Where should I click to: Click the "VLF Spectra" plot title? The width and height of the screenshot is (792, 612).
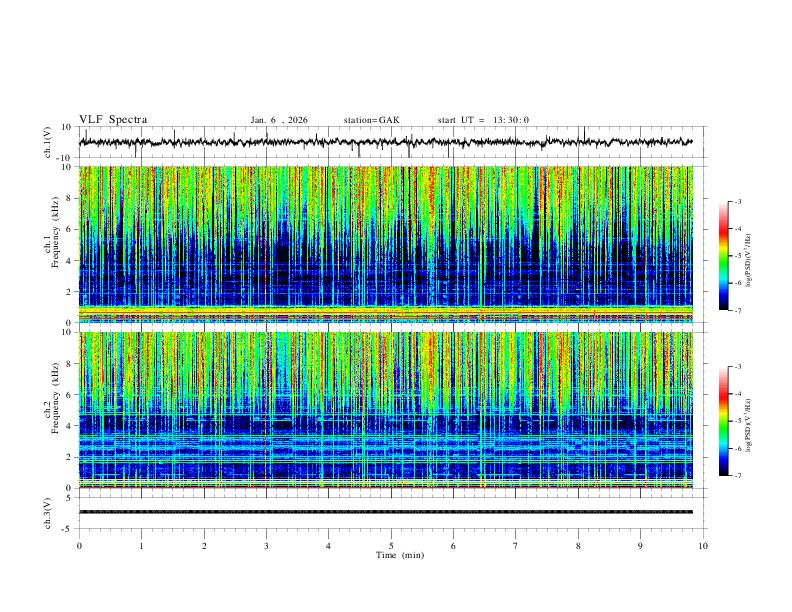[x=113, y=120]
